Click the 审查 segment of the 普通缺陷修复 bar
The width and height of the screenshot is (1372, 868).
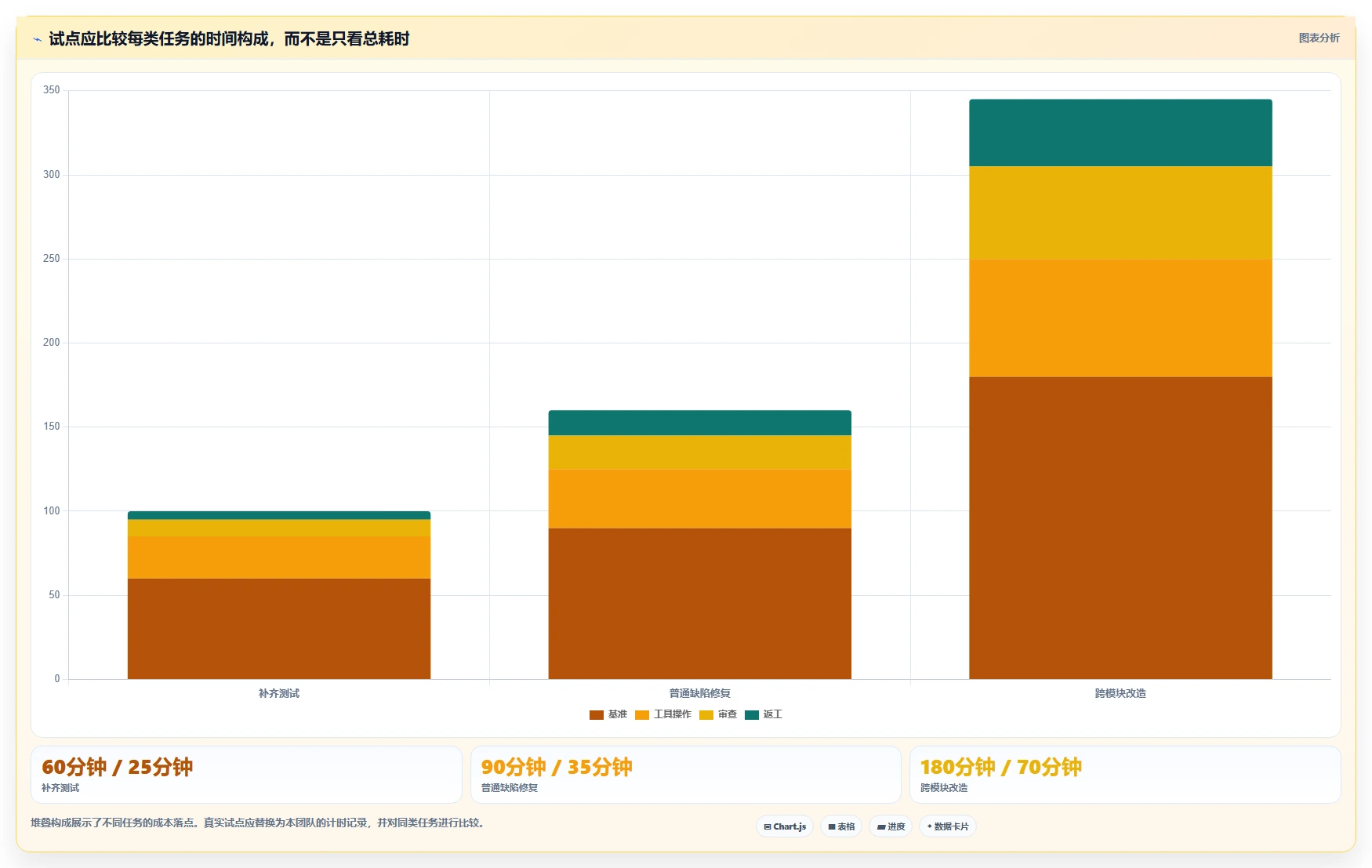pos(700,452)
